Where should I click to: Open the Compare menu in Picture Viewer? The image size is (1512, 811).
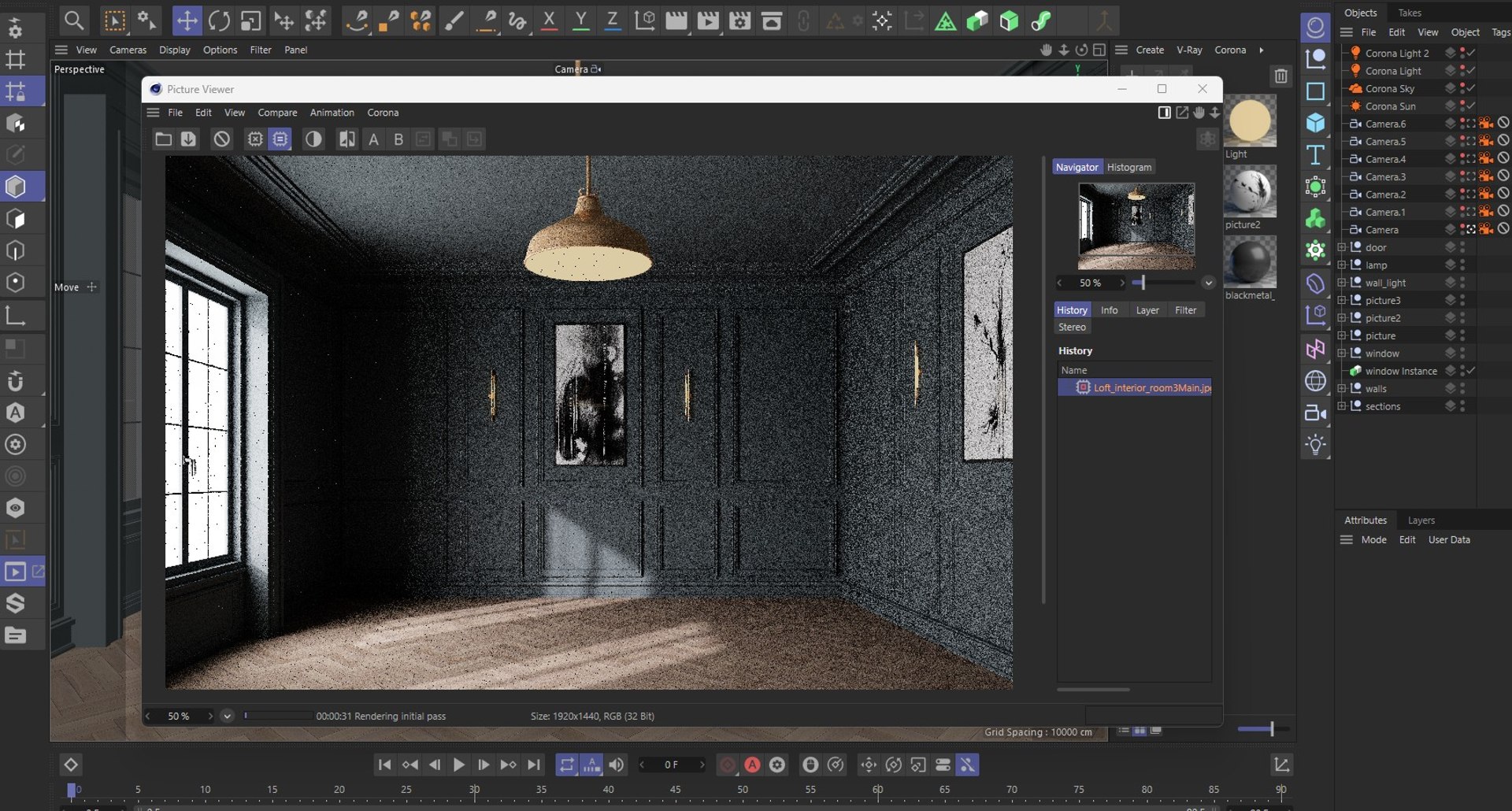tap(277, 113)
